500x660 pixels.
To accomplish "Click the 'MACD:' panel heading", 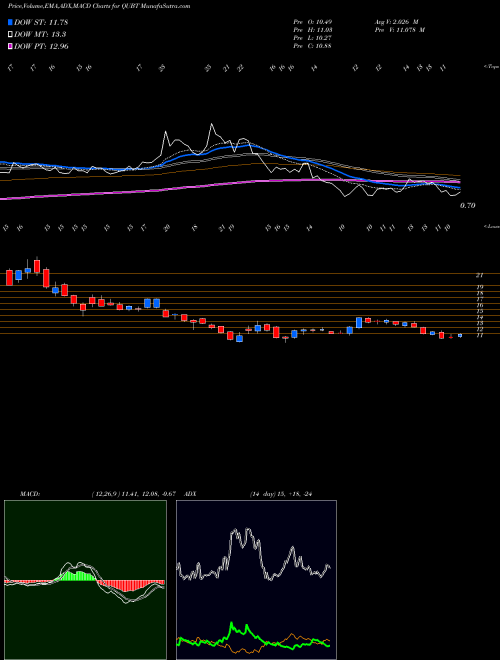I will point(29,494).
